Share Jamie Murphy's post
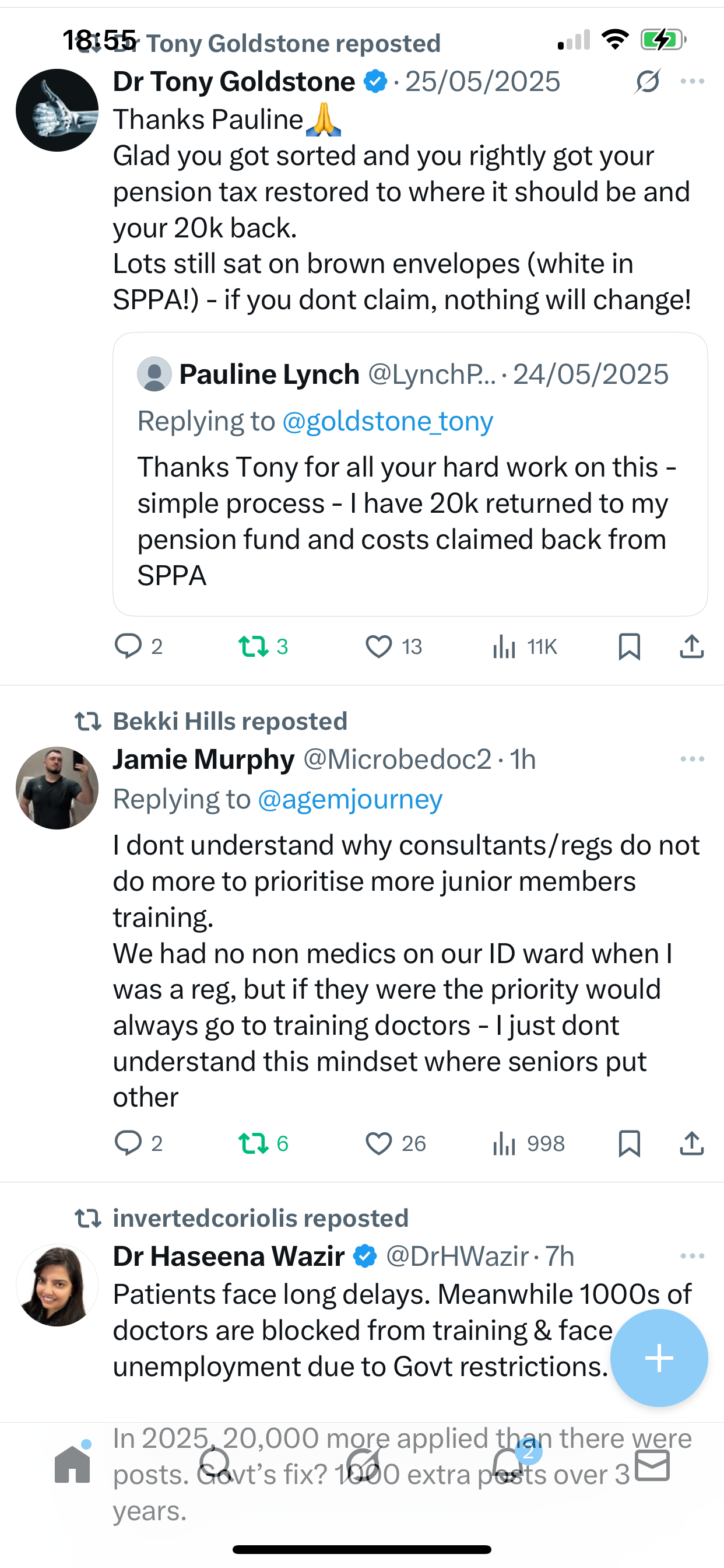Viewport: 724px width, 1568px height. click(x=691, y=1143)
